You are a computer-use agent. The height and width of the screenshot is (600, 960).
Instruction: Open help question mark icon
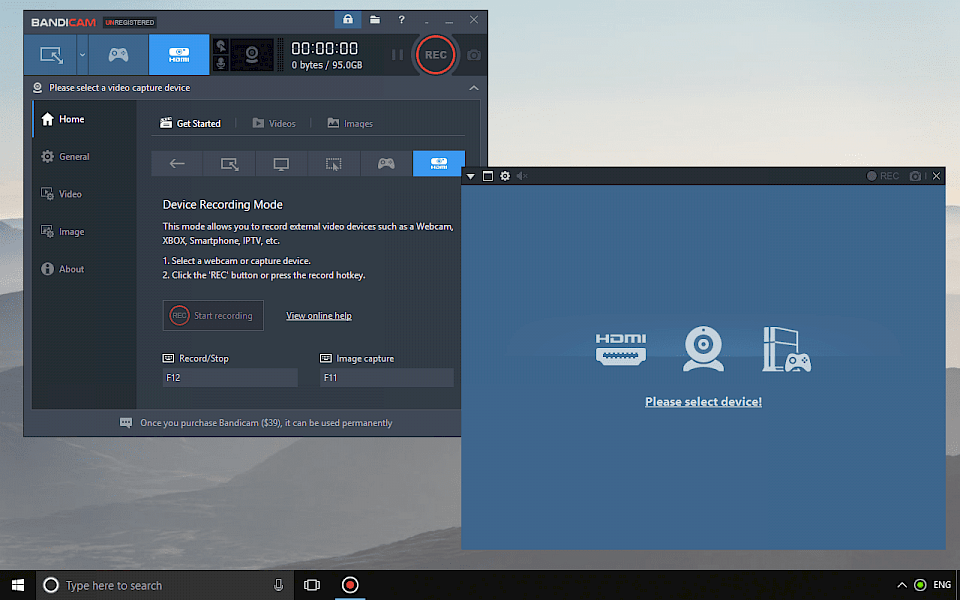[401, 20]
